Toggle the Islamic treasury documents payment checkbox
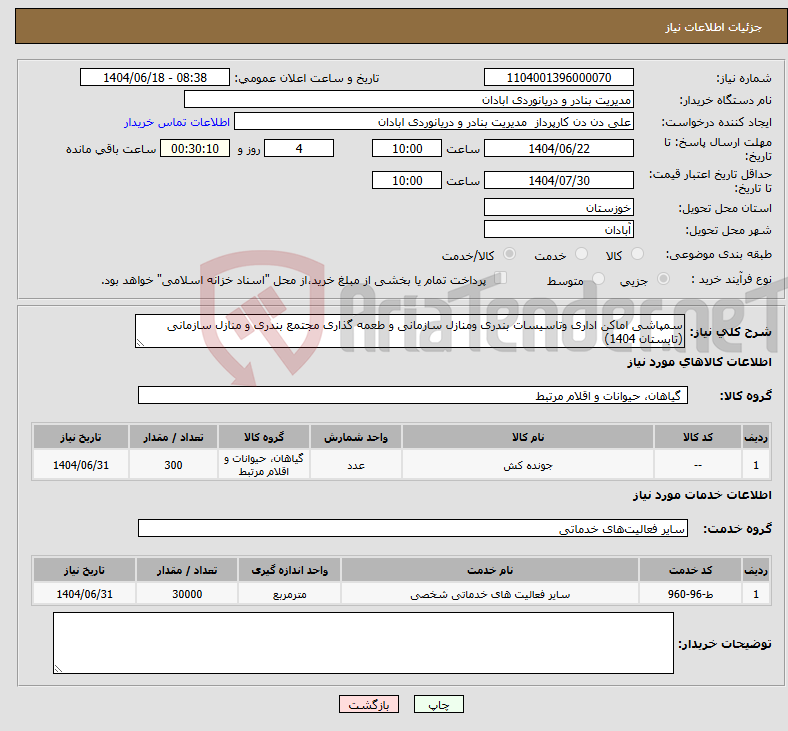Viewport: 788px width, 731px height. 501,279
